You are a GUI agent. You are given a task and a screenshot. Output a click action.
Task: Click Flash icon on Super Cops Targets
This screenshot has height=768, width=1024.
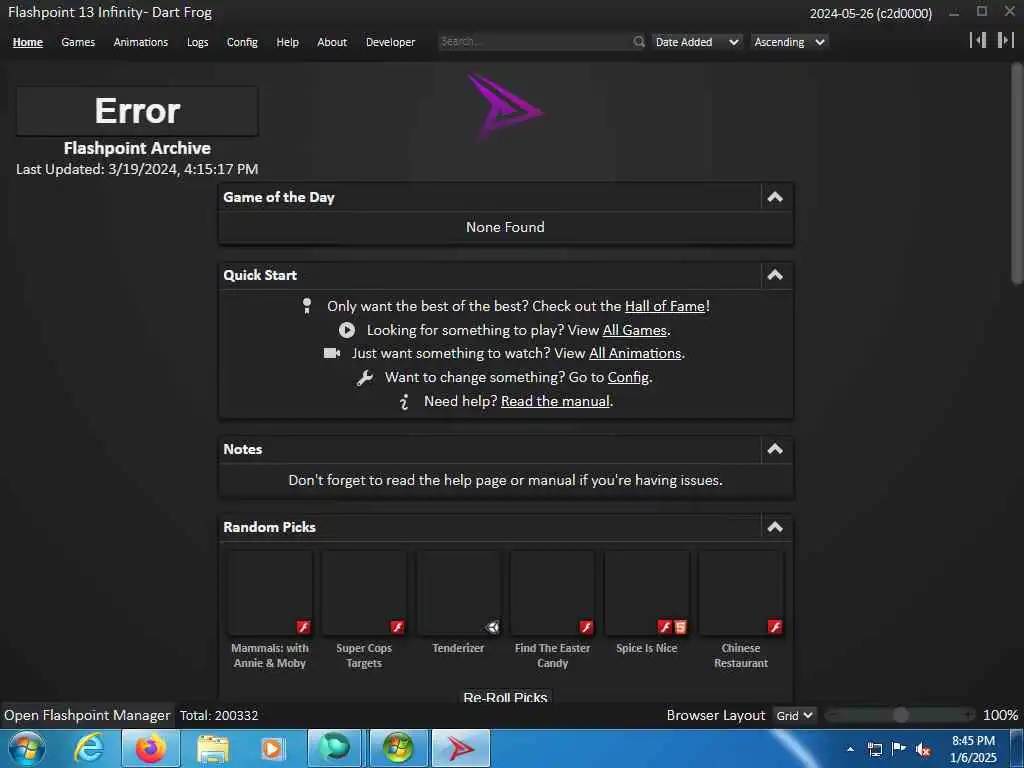point(397,627)
